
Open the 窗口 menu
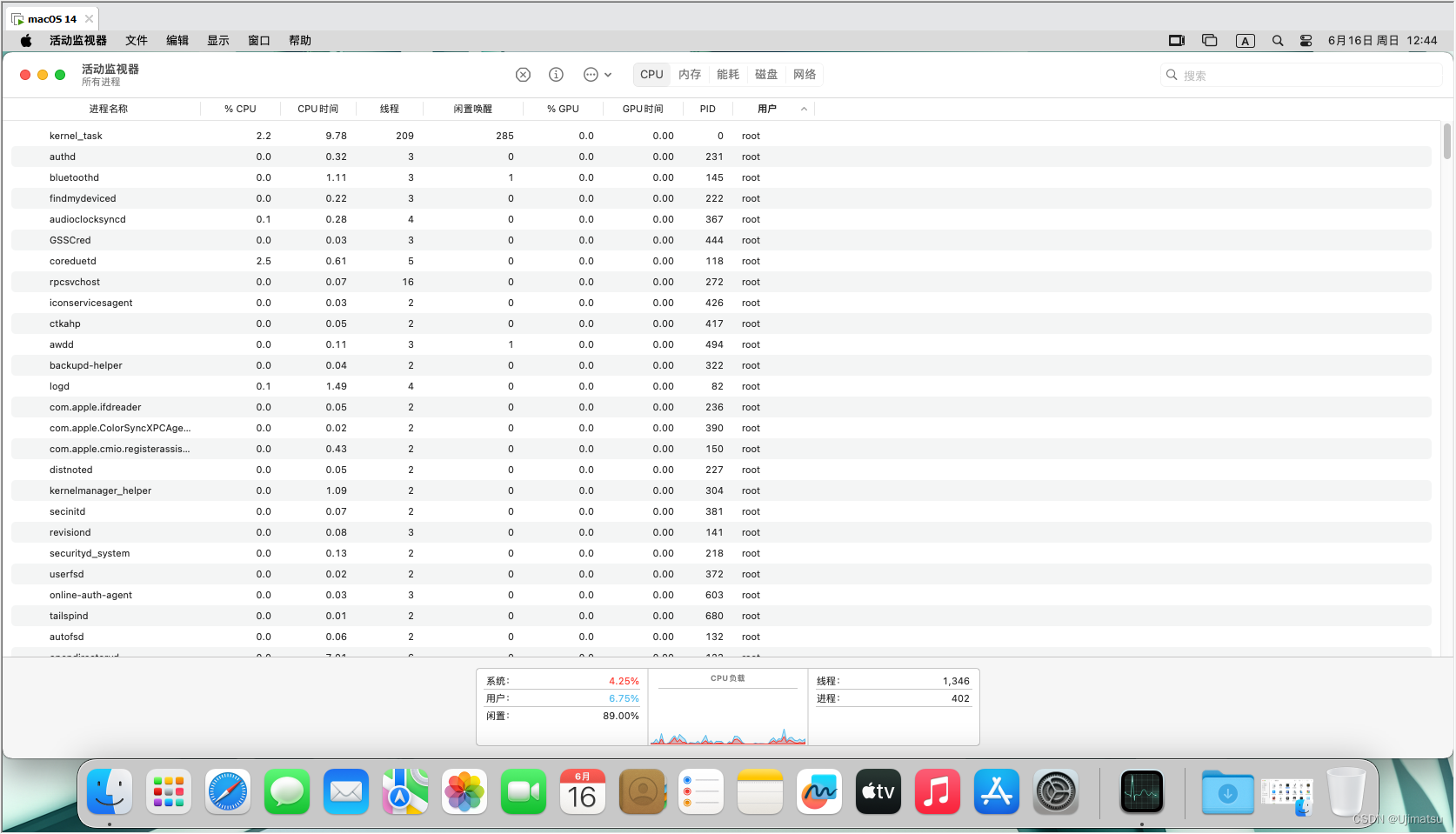point(259,40)
